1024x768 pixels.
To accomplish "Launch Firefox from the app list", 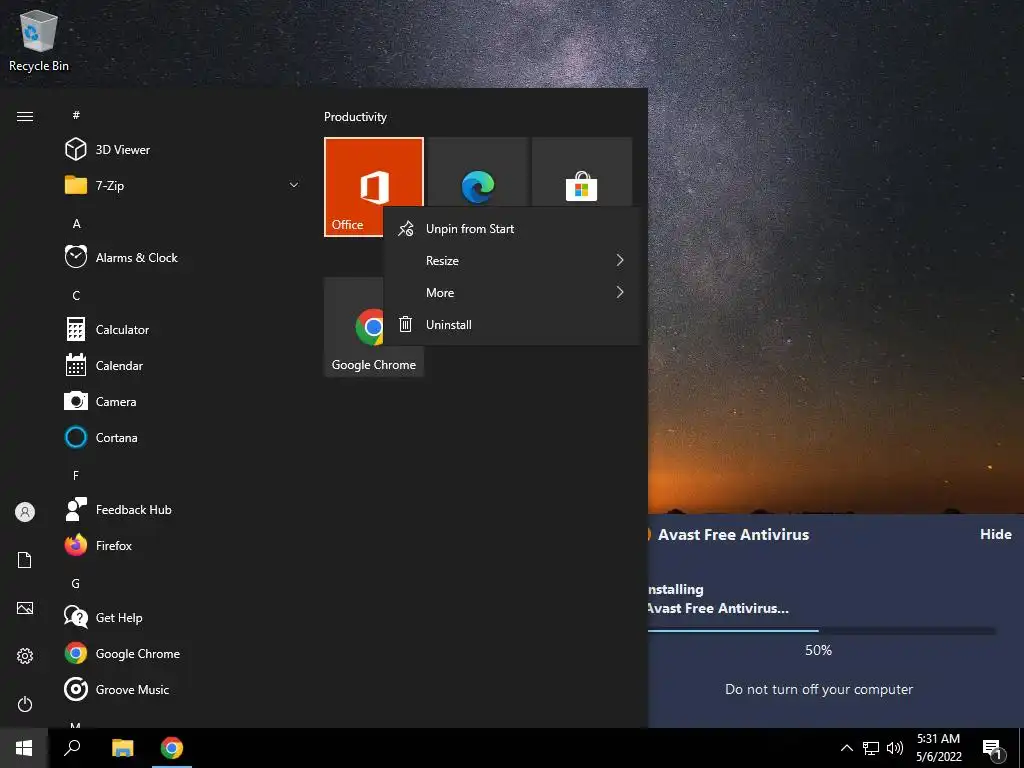I will coord(183,545).
